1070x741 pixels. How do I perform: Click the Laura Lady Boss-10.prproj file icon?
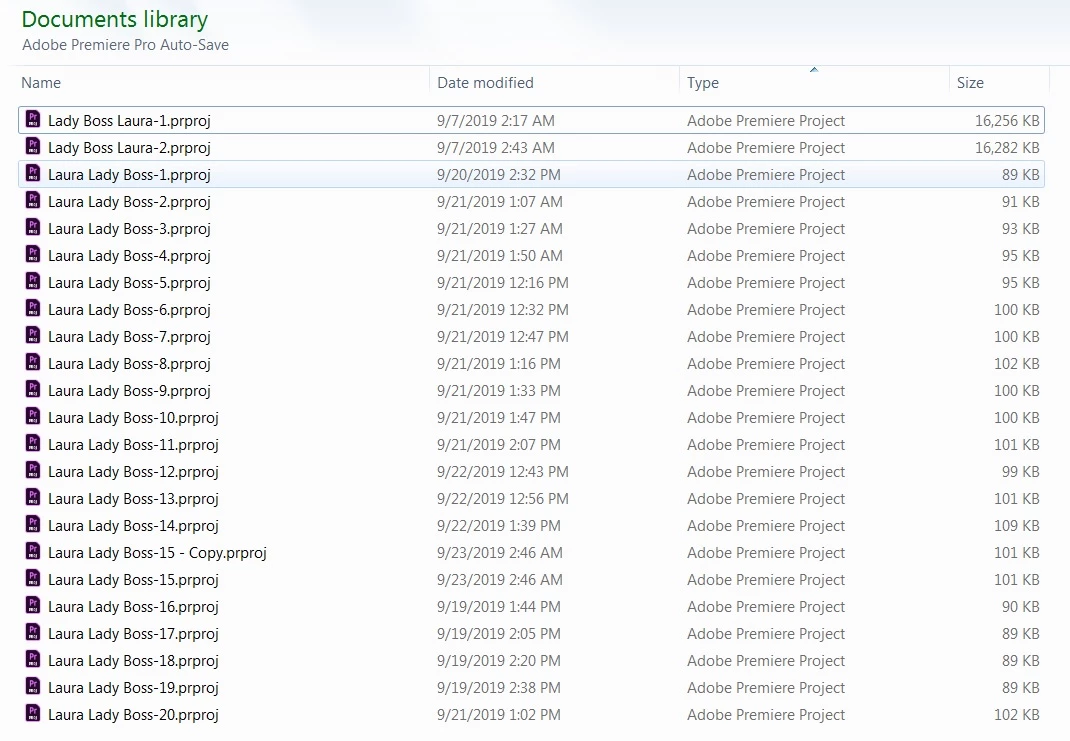[33, 416]
